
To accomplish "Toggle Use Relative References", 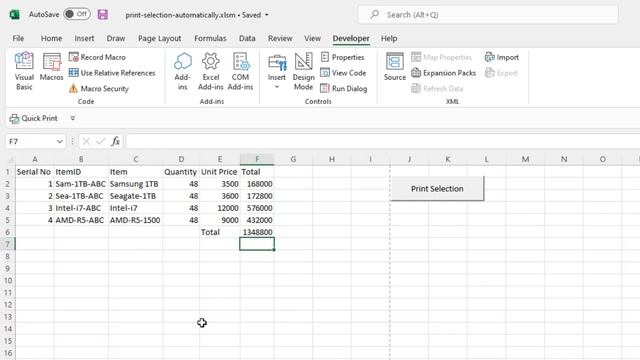I will coord(112,73).
